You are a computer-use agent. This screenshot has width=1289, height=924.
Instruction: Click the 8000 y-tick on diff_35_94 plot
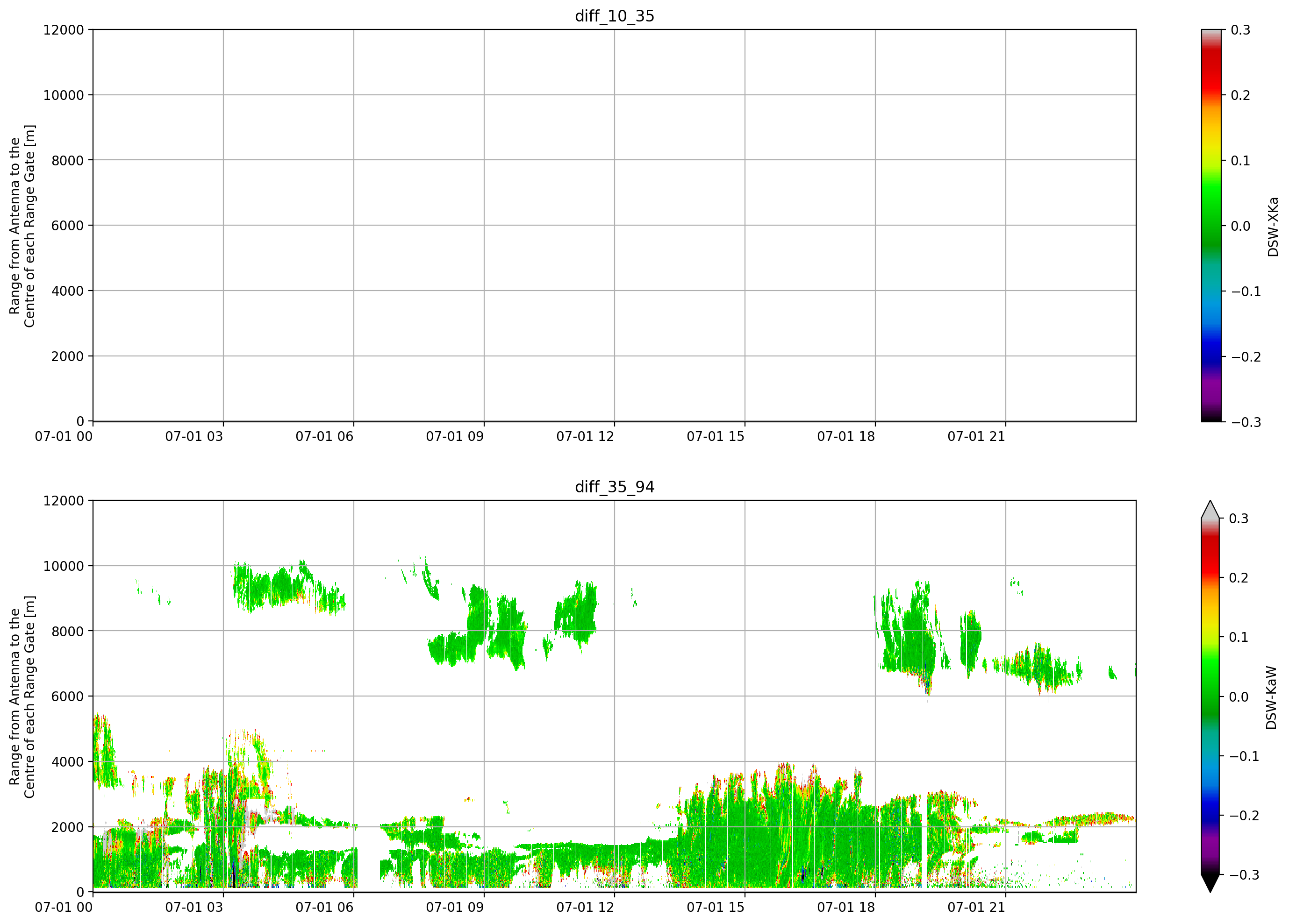pos(68,632)
